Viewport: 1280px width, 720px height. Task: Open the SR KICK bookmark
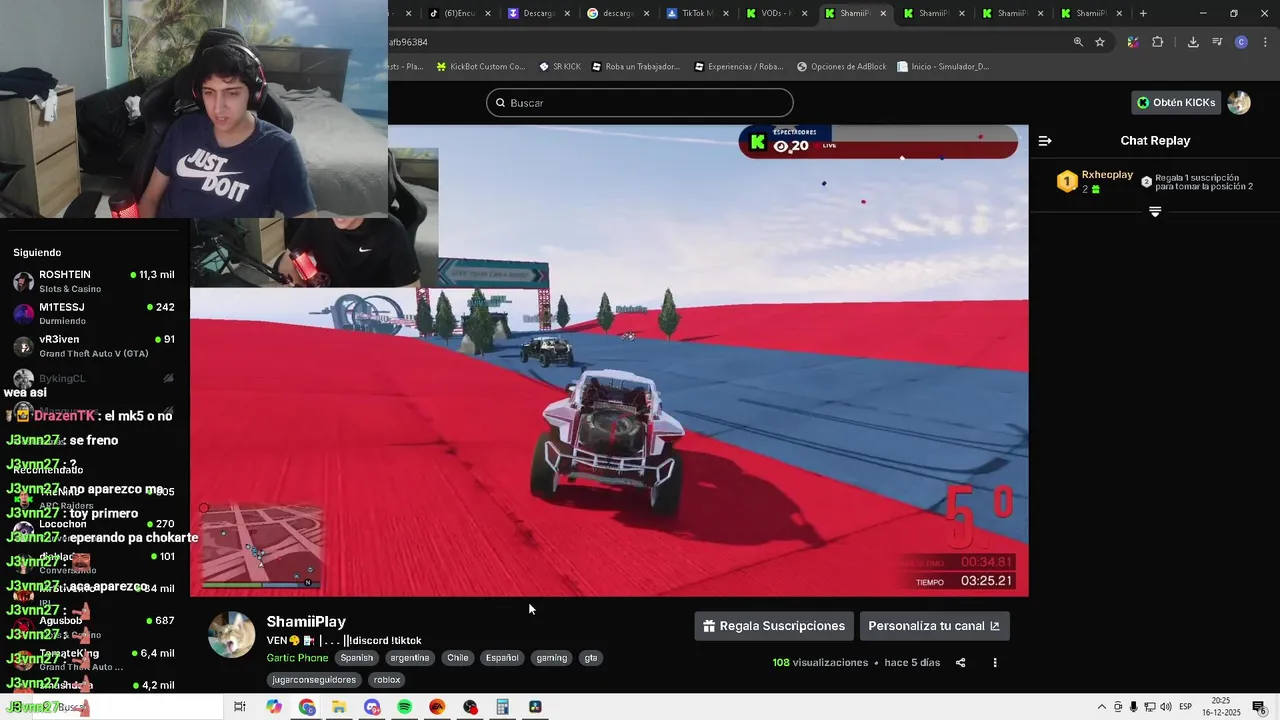click(559, 67)
